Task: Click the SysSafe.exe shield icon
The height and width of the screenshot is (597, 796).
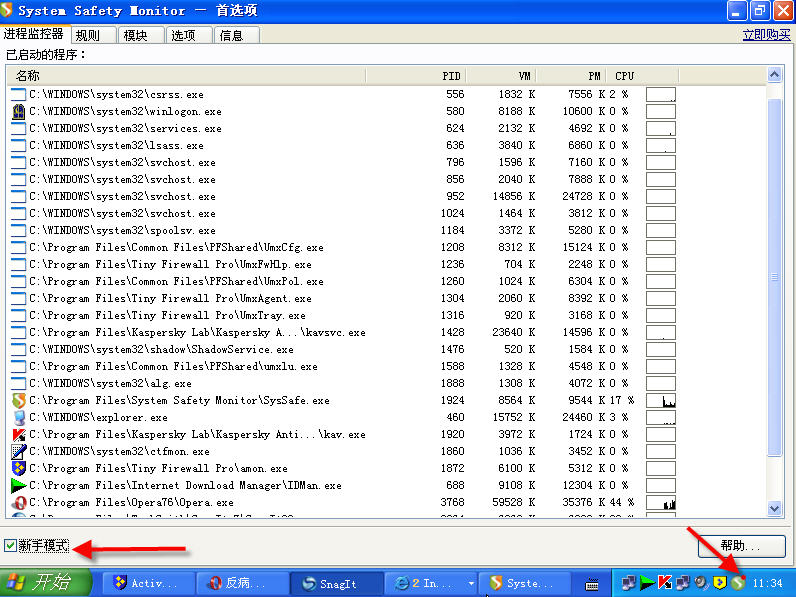Action: (19, 401)
